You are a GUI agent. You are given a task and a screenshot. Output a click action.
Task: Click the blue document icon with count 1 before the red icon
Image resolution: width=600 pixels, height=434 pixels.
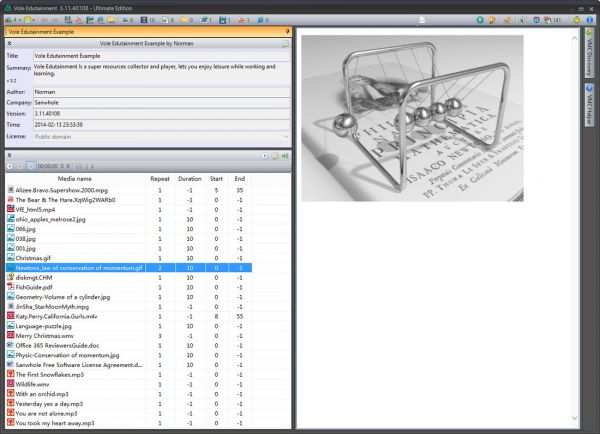[223, 20]
